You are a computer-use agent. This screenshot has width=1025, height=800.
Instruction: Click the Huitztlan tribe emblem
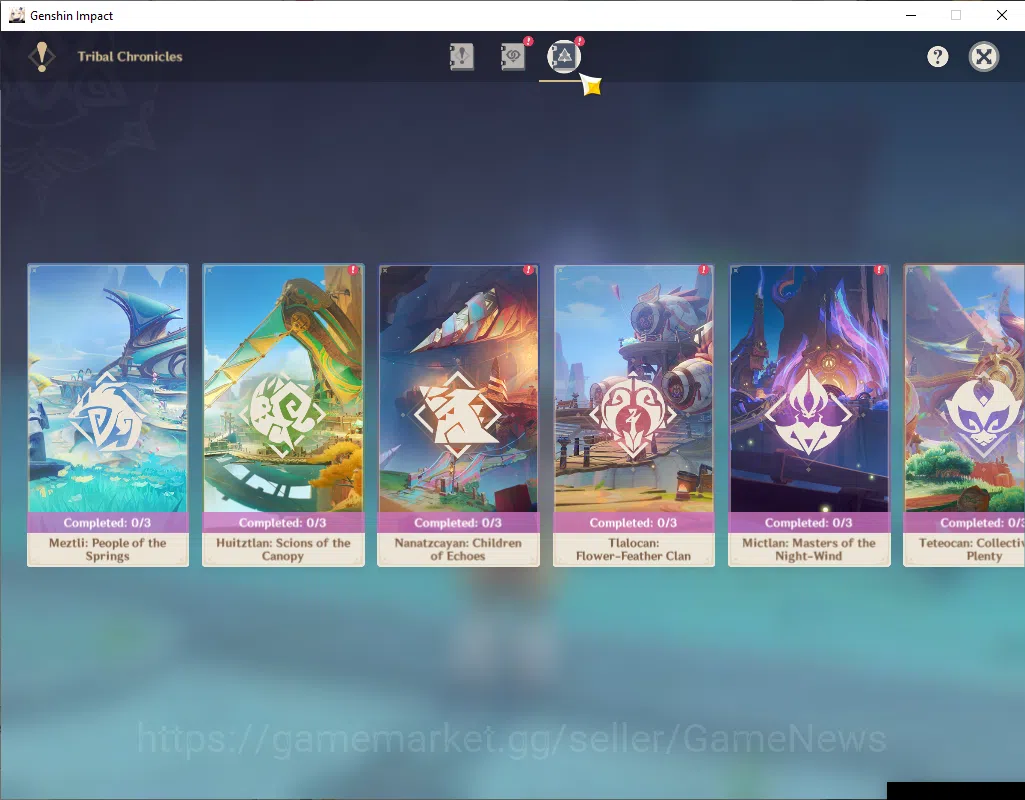pyautogui.click(x=282, y=415)
